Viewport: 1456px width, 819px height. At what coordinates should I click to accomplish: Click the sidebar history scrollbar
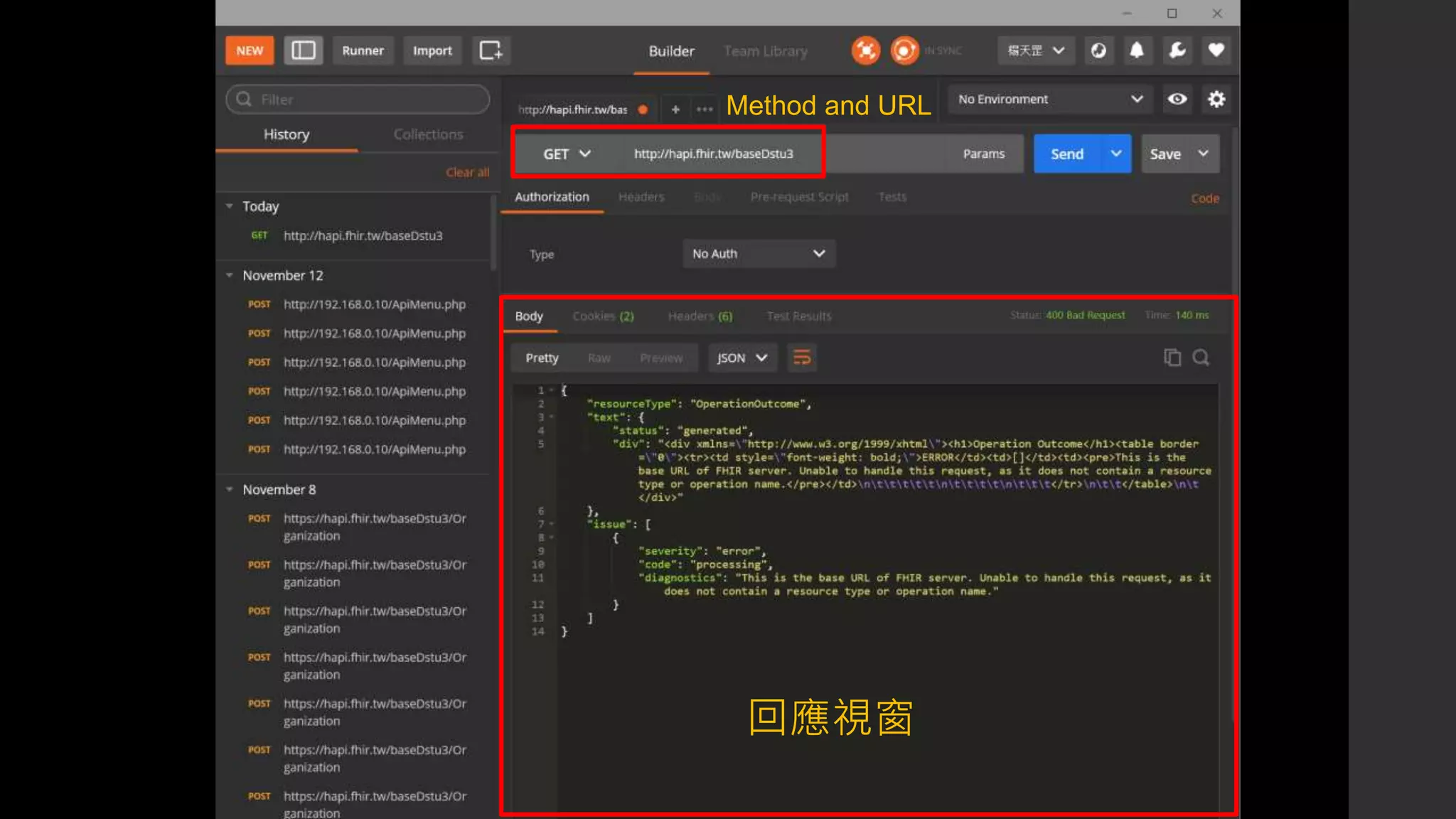click(493, 233)
